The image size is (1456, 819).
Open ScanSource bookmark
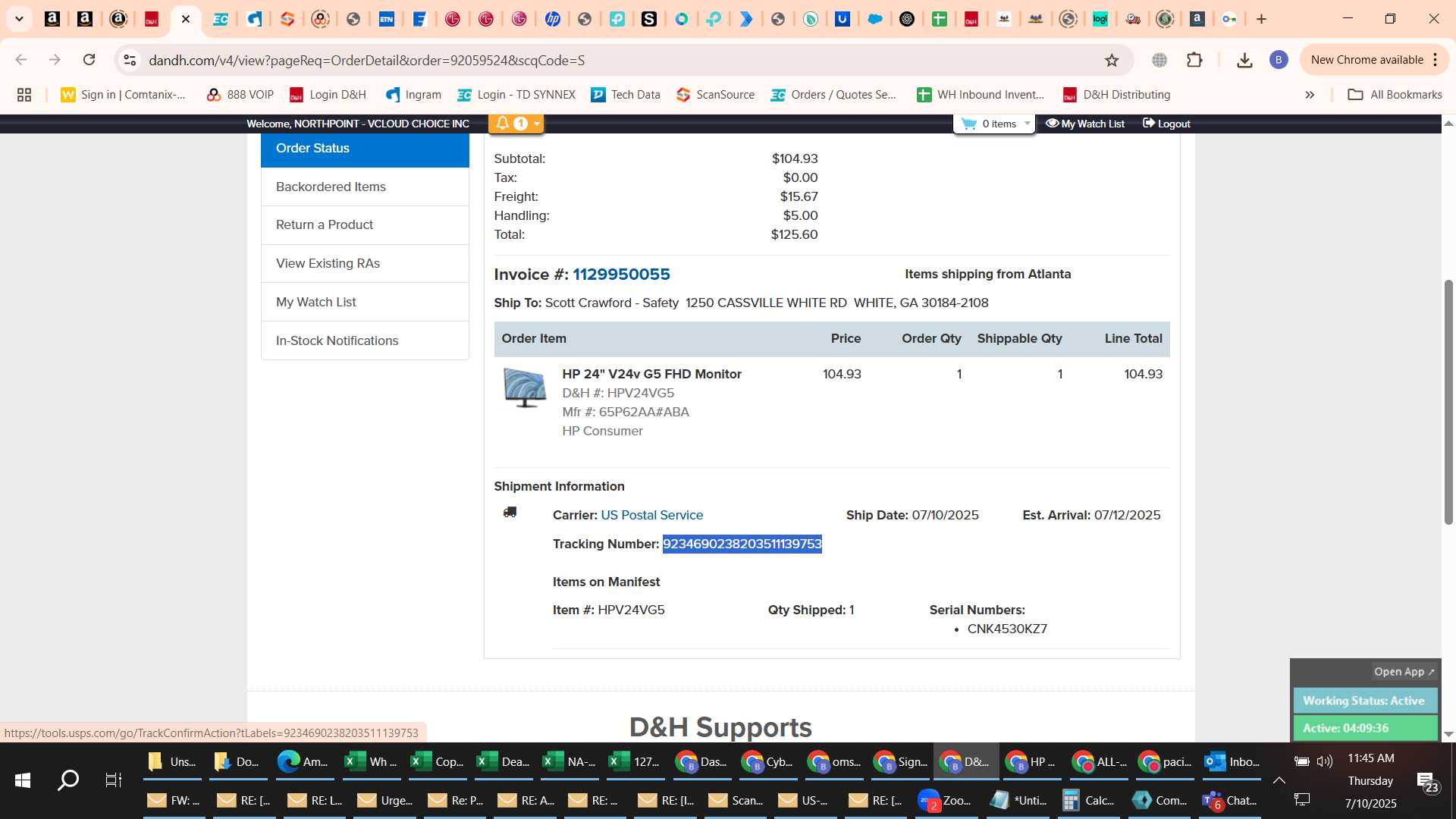pos(715,95)
